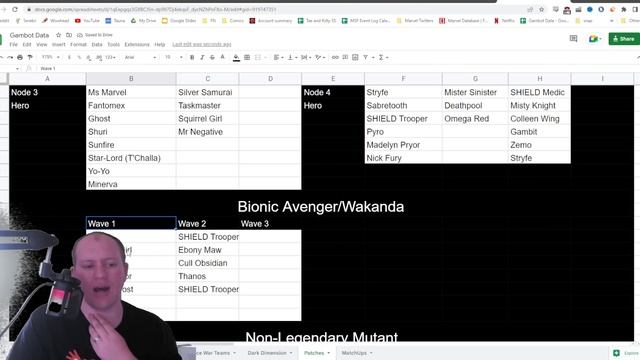Open the more number formats dropdown
The height and width of the screenshot is (360, 640).
point(111,58)
